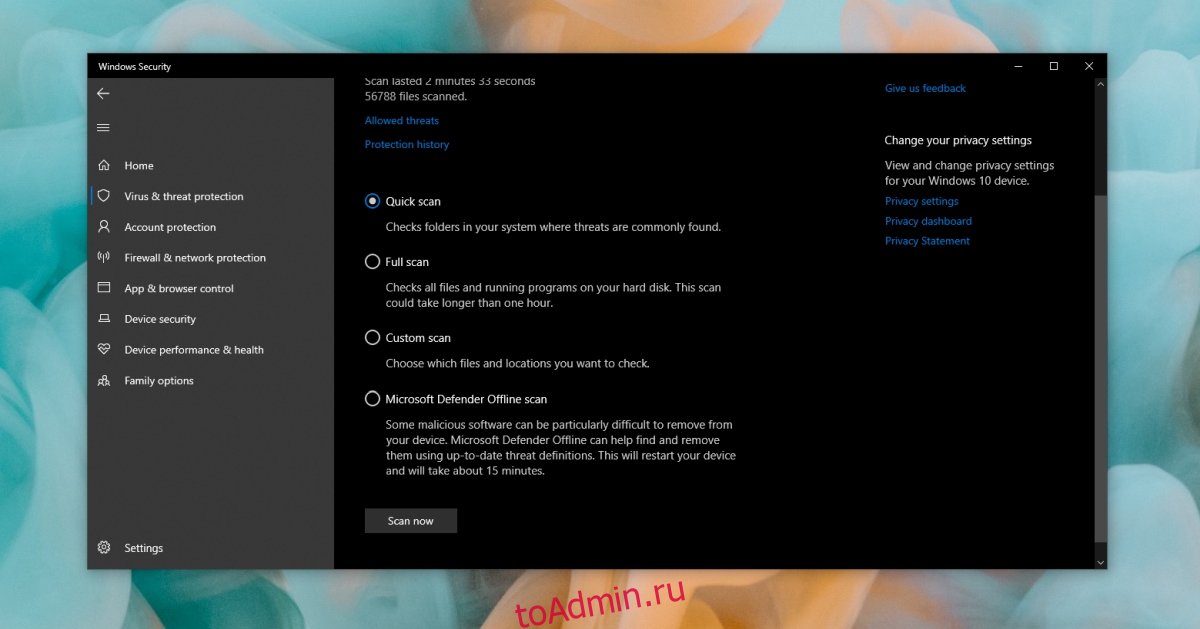Viewport: 1200px width, 629px height.
Task: Collapse the navigation pane with hamburger menu
Action: [x=103, y=128]
